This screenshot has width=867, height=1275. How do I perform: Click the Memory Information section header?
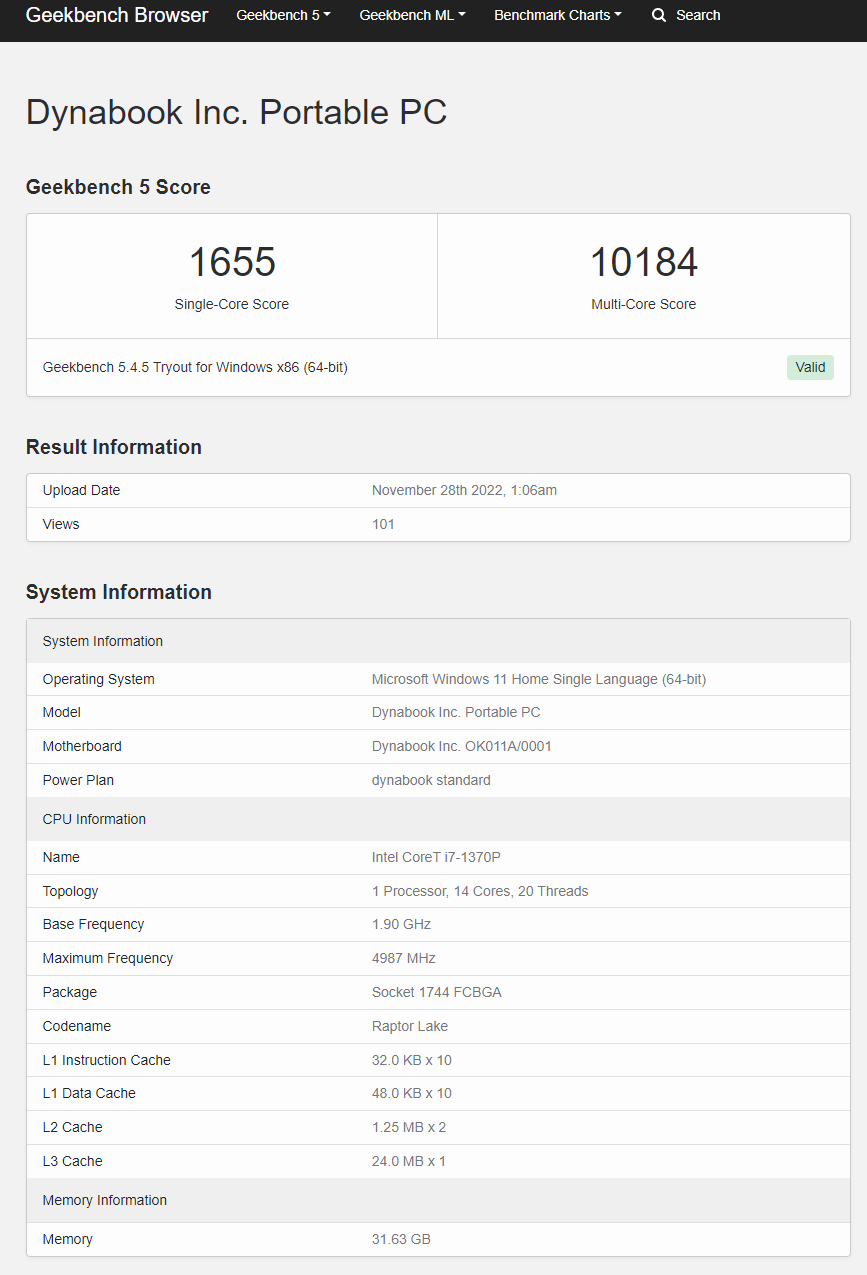pyautogui.click(x=104, y=1200)
